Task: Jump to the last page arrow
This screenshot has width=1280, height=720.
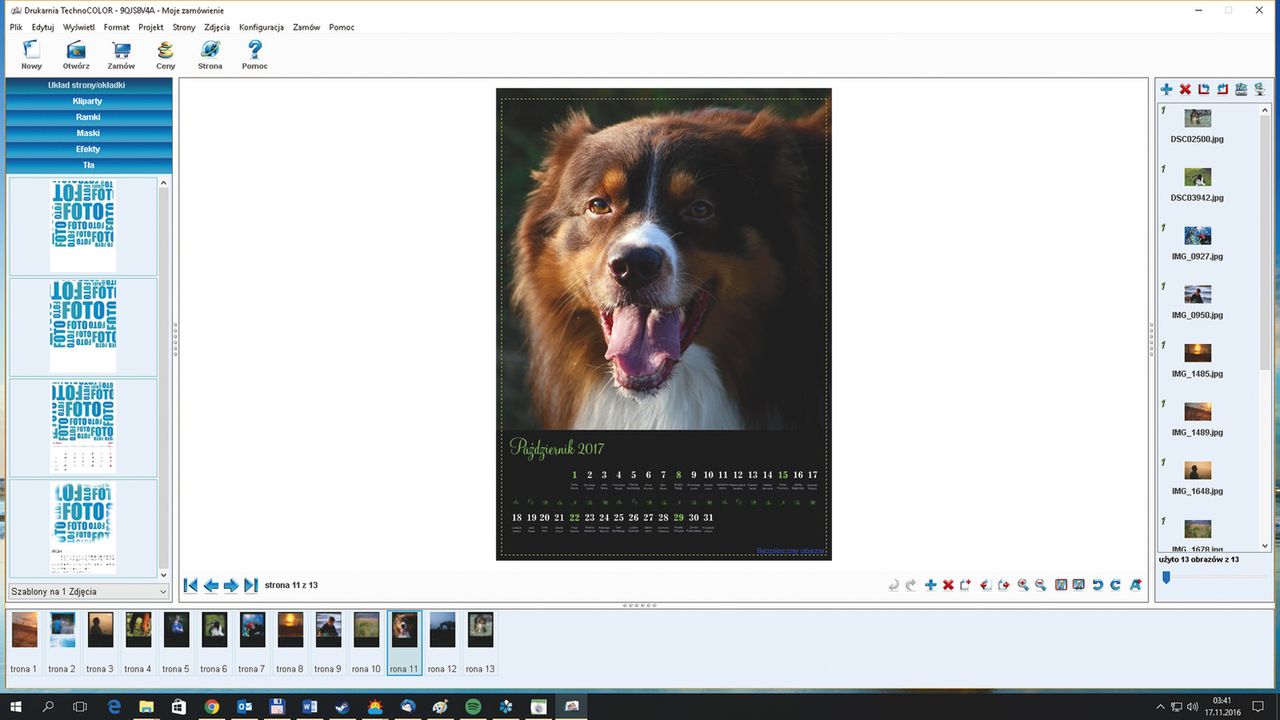Action: pos(251,585)
